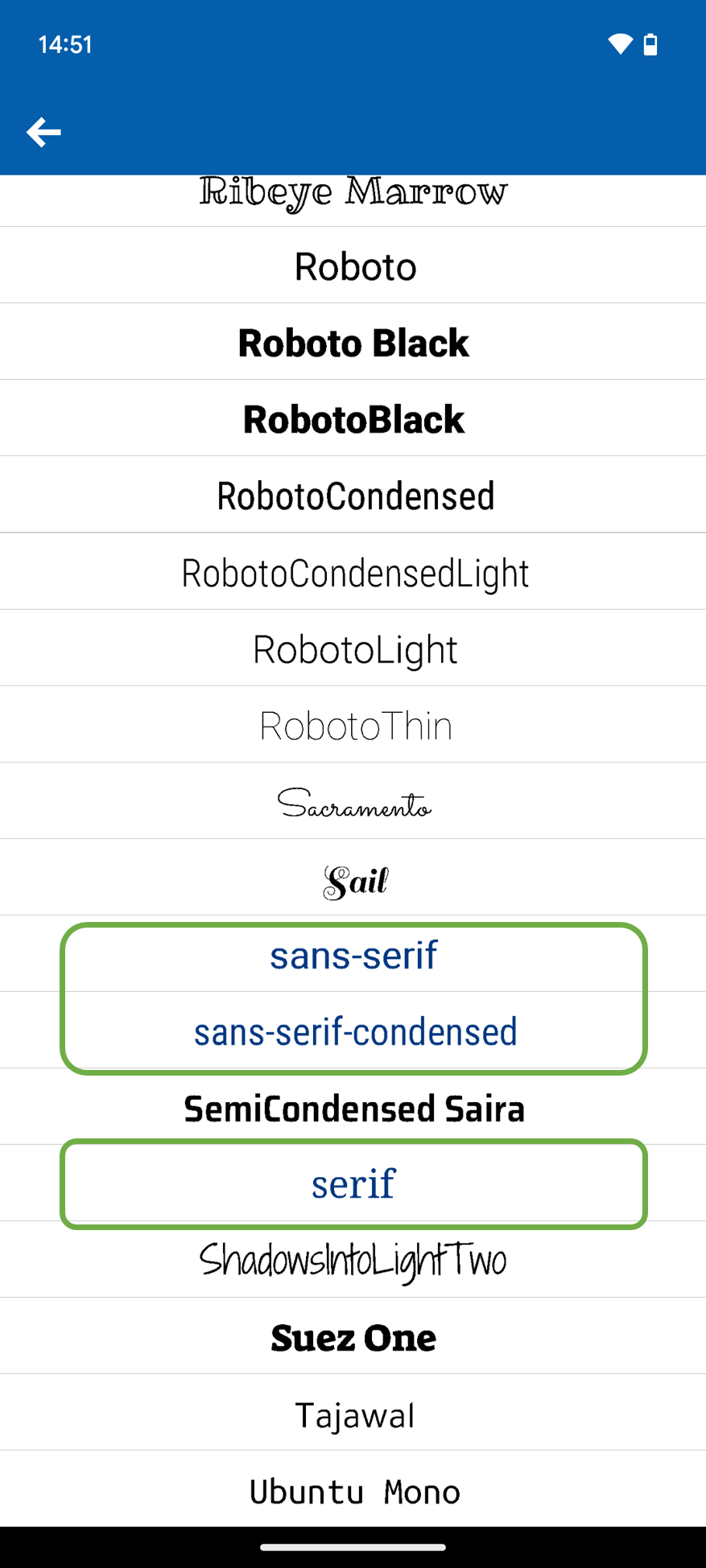This screenshot has height=1568, width=706.
Task: Pick the SemiCondensed Saira font
Action: coord(353,1109)
